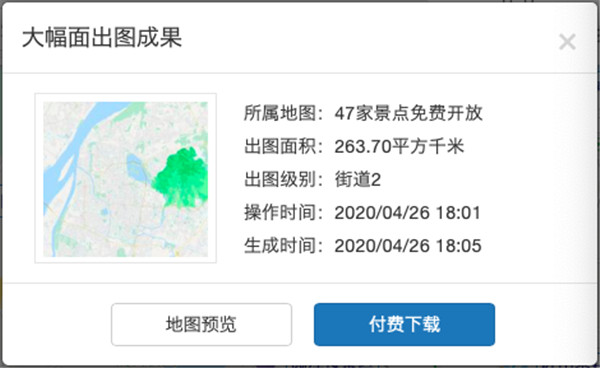The height and width of the screenshot is (368, 600).
Task: Click the area value 263.70平方千米
Action: tap(399, 147)
